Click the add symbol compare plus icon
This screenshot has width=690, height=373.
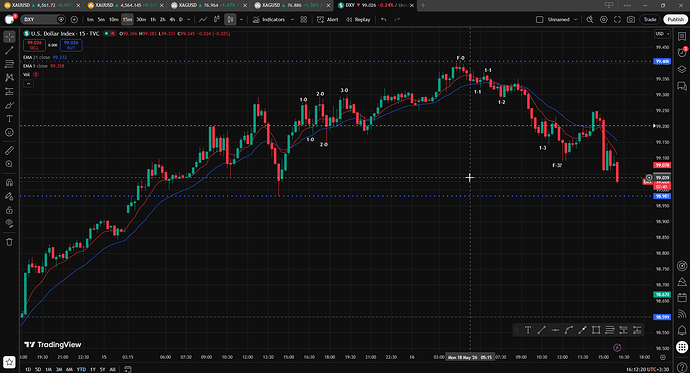tap(74, 19)
